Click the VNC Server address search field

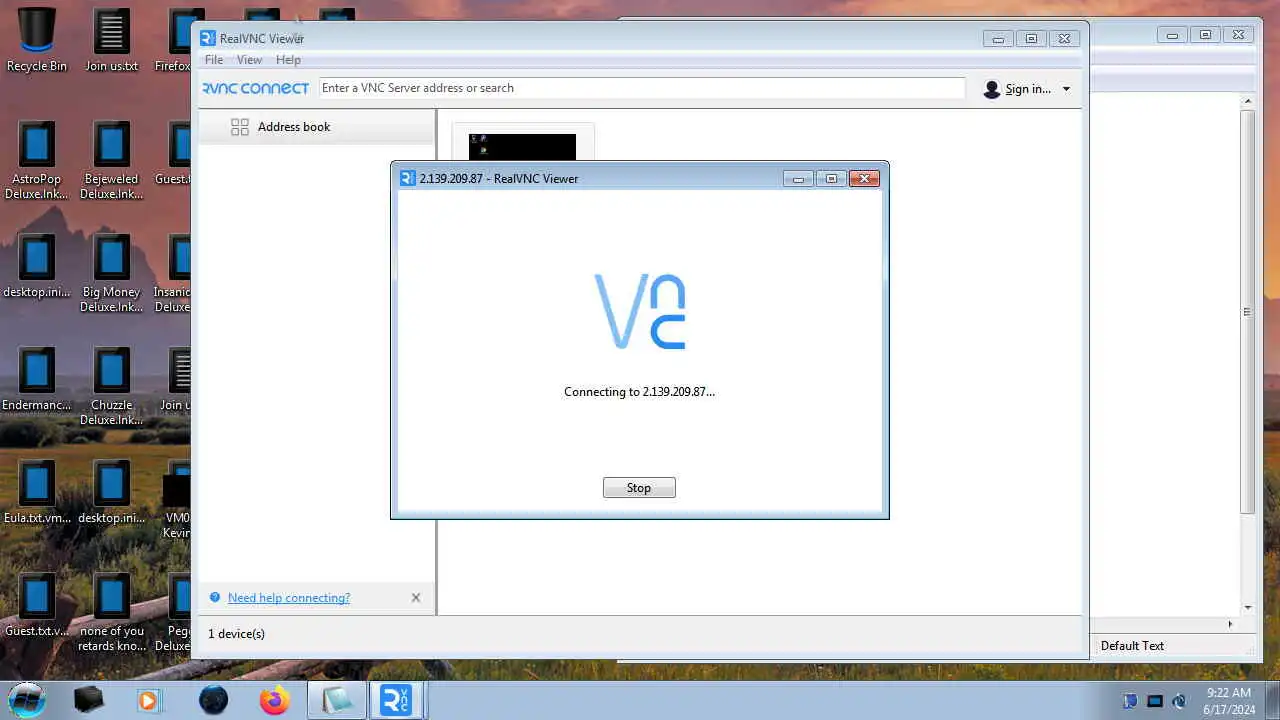642,88
